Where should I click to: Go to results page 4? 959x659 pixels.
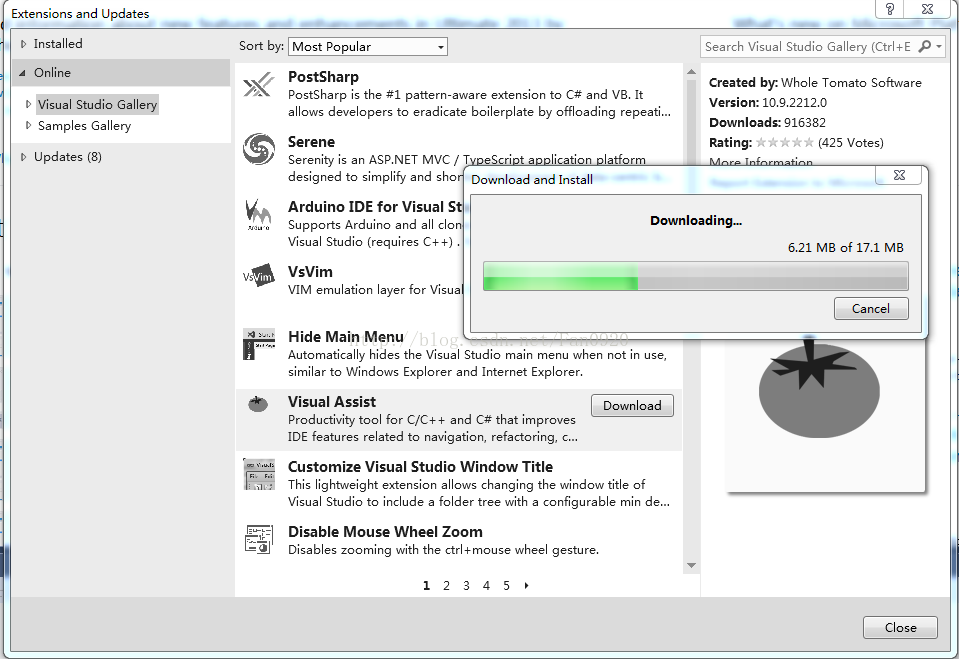tap(486, 586)
